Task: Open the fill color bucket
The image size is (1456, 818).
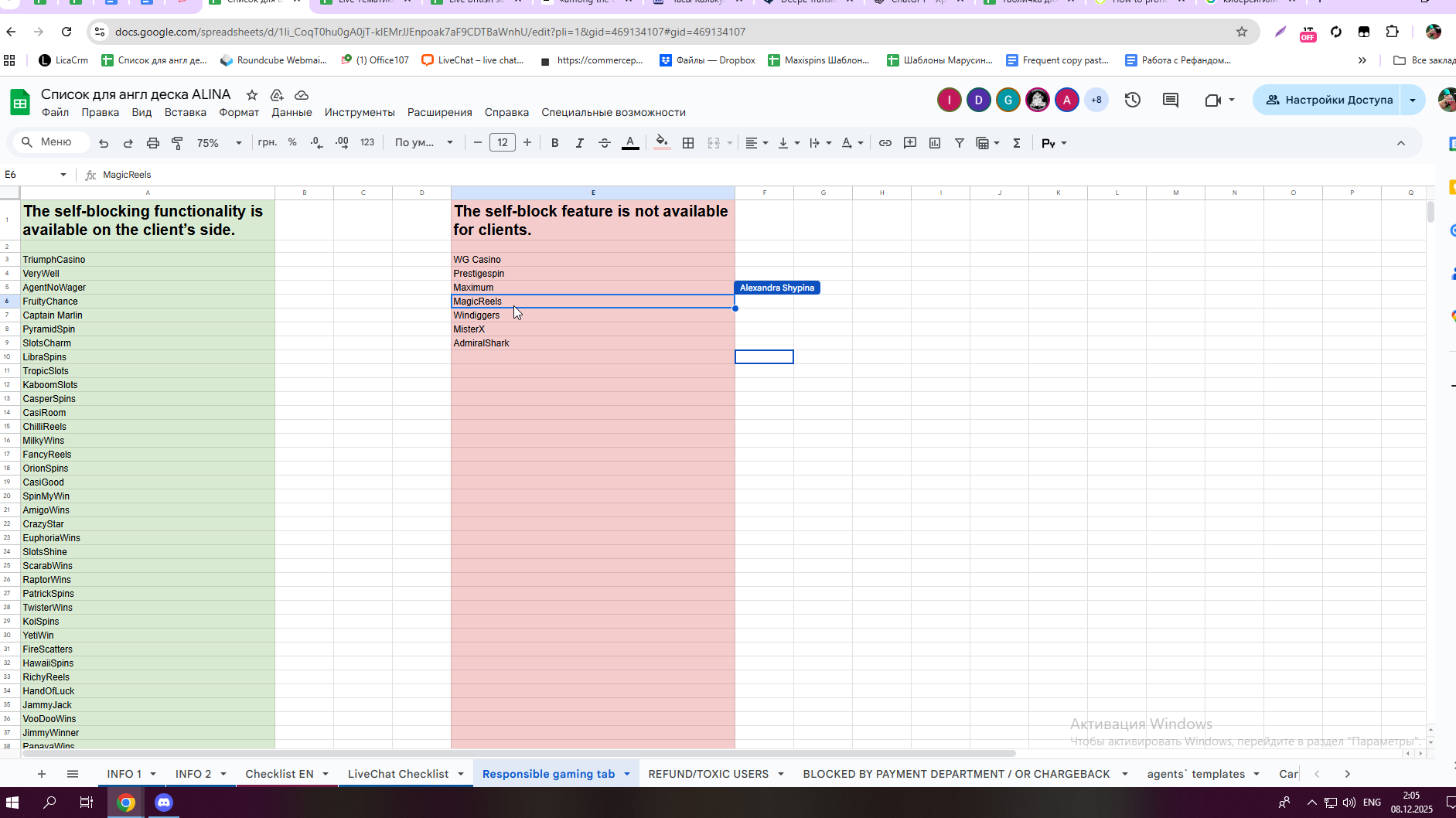Action: tap(662, 143)
